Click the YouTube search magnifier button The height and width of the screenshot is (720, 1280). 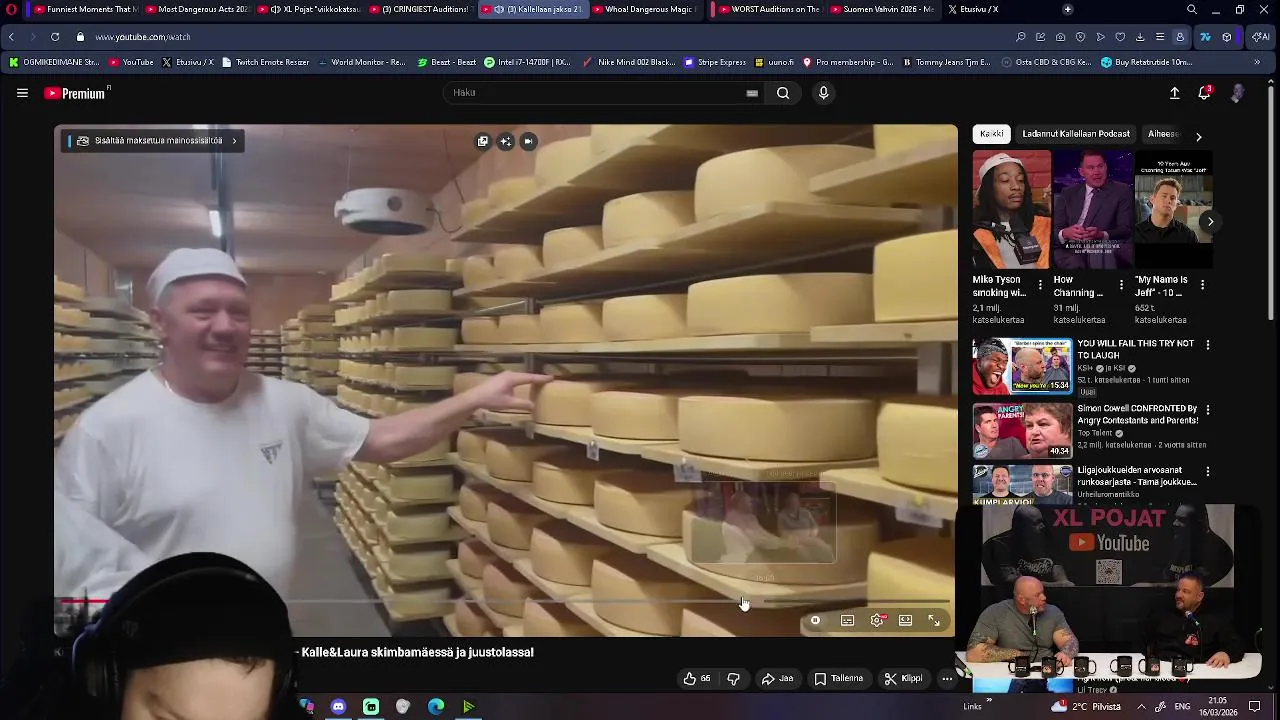(783, 93)
